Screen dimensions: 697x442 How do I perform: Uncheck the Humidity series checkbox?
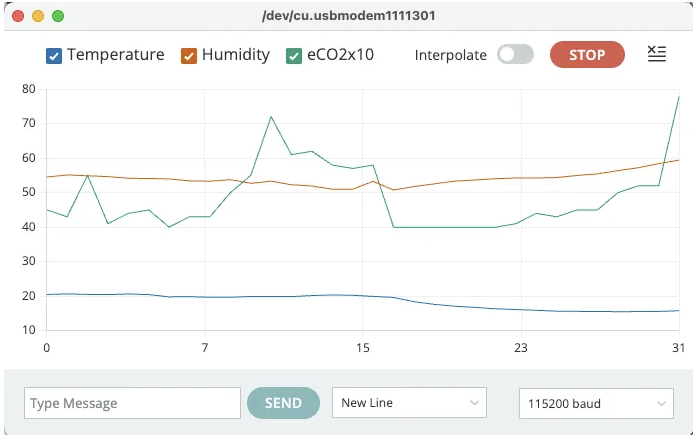pyautogui.click(x=189, y=56)
